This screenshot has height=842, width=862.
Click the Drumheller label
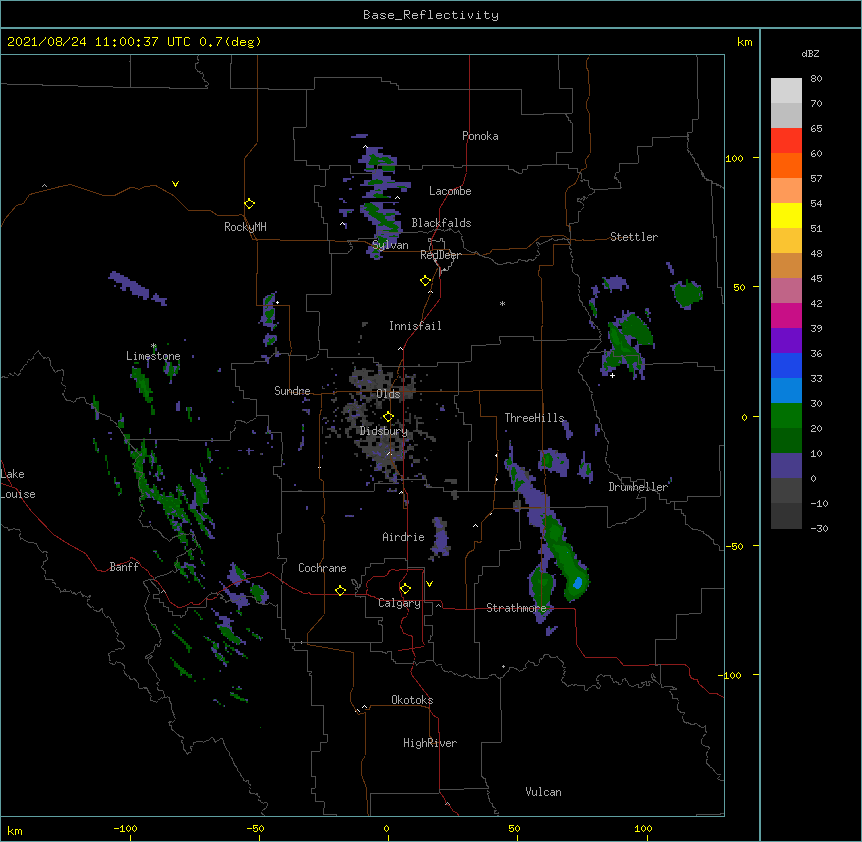[x=638, y=487]
